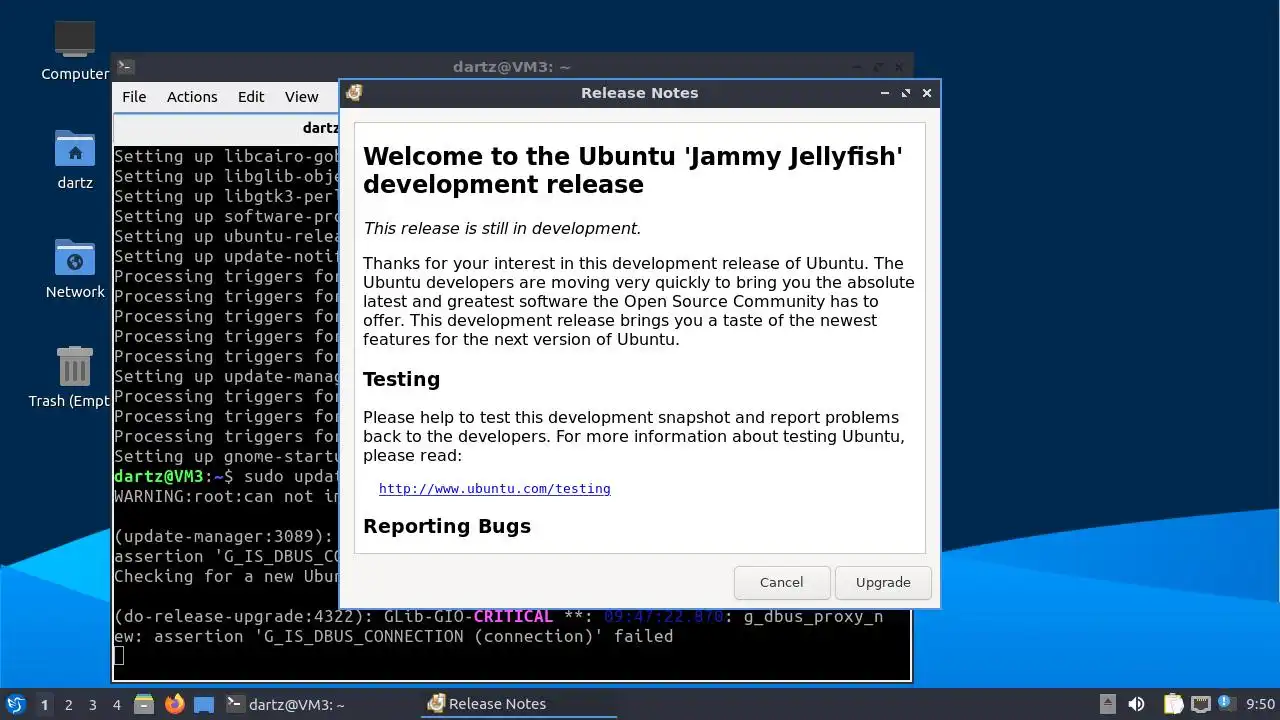Click the Reporting Bugs heading
The width and height of the screenshot is (1280, 720).
coord(447,526)
